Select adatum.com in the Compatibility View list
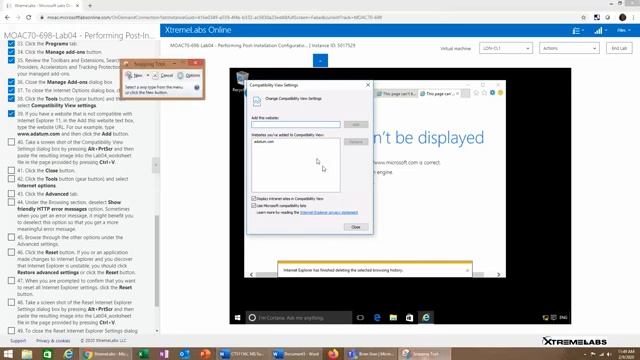 264,142
